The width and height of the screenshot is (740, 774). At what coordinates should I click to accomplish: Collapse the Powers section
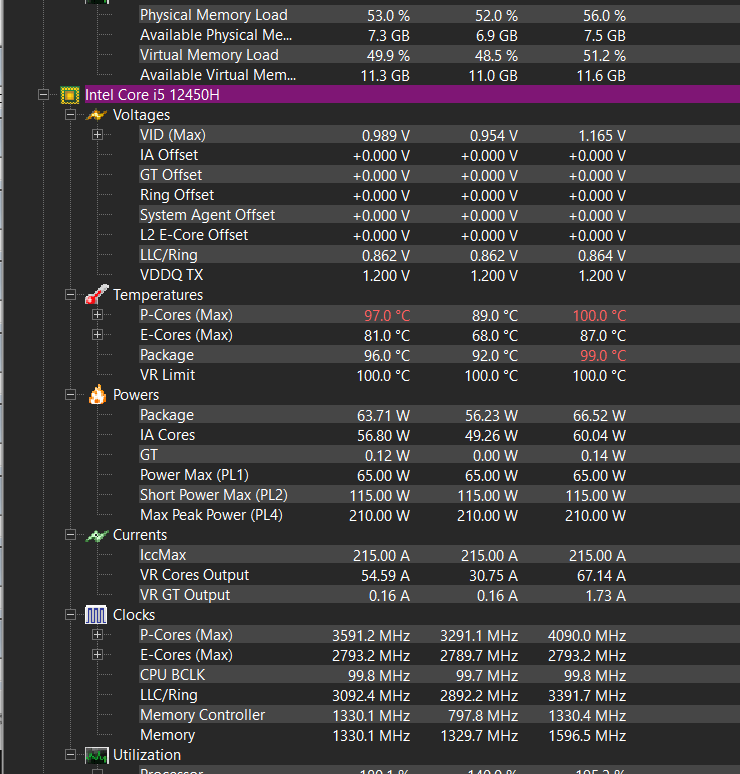coord(71,395)
